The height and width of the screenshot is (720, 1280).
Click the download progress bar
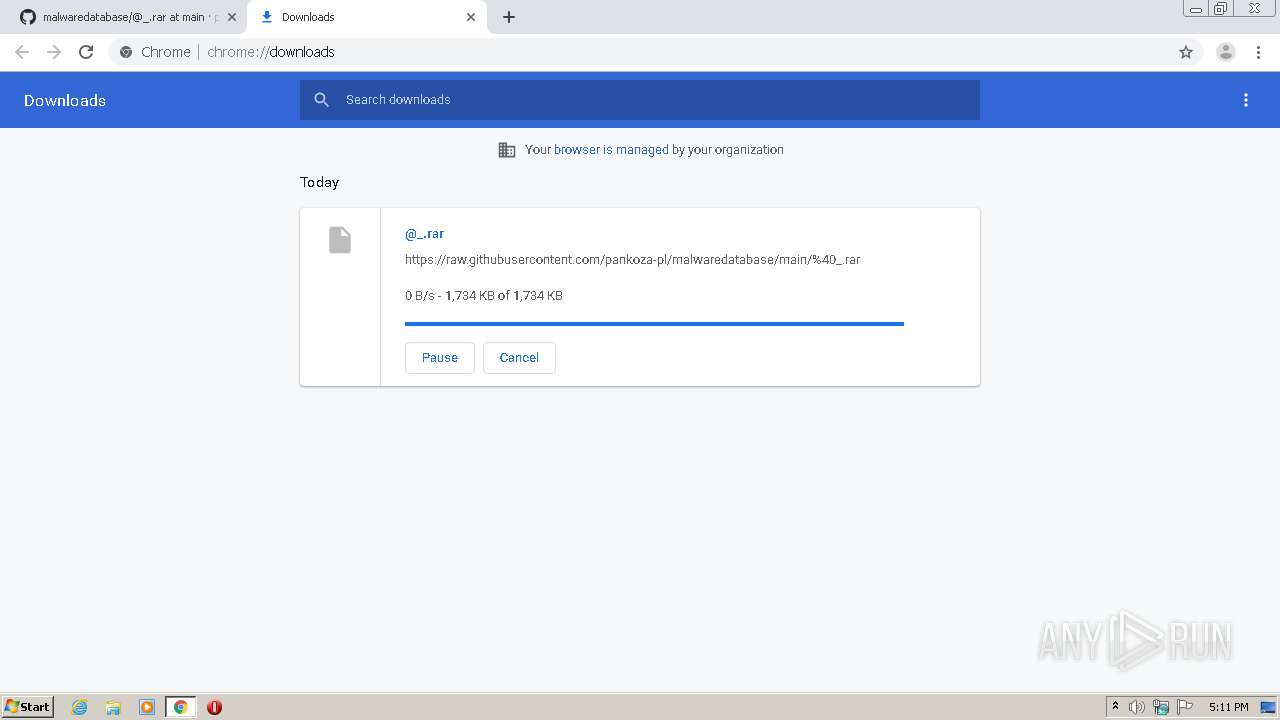pyautogui.click(x=654, y=324)
